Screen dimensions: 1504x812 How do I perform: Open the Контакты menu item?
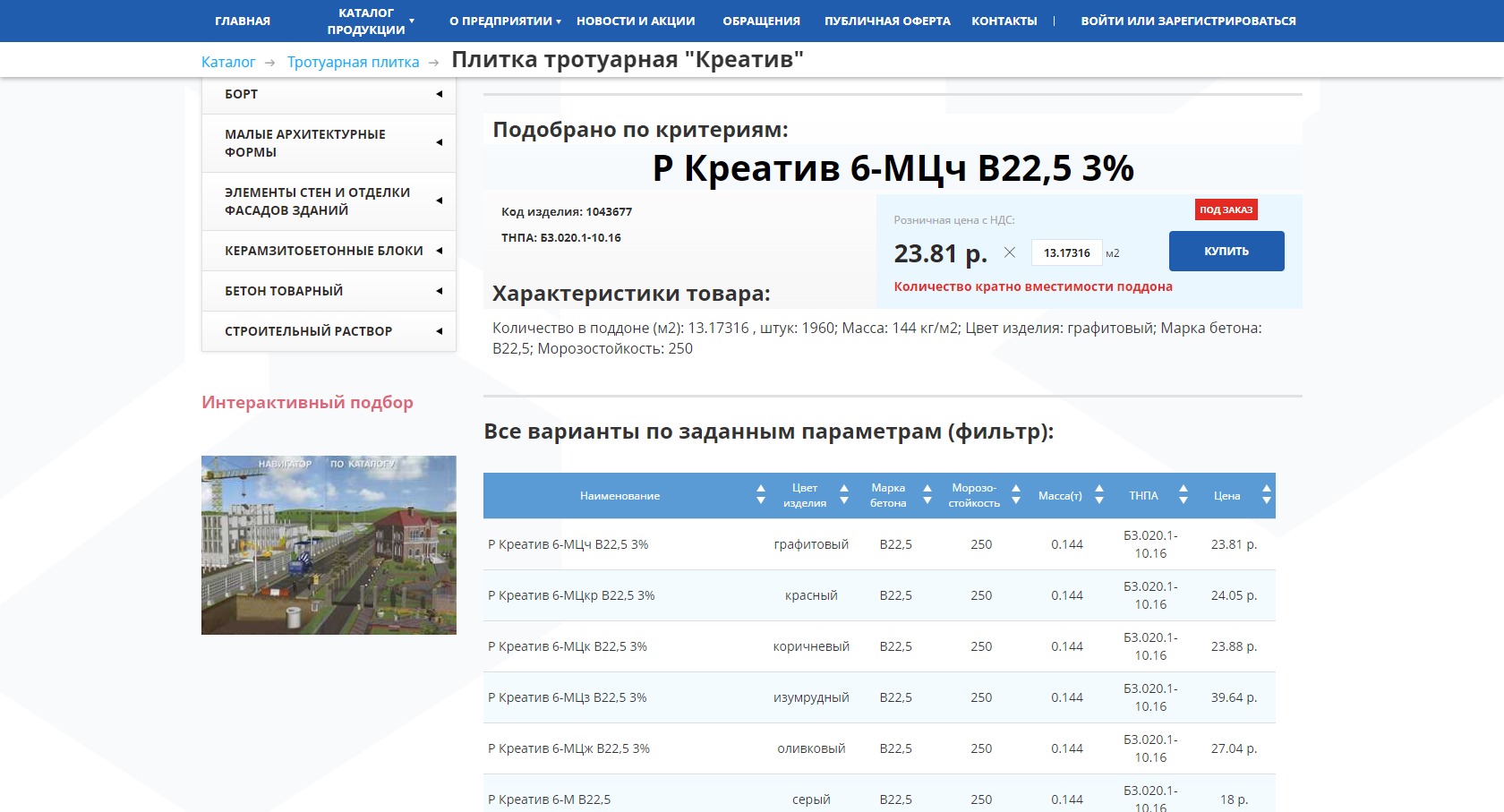[1004, 21]
